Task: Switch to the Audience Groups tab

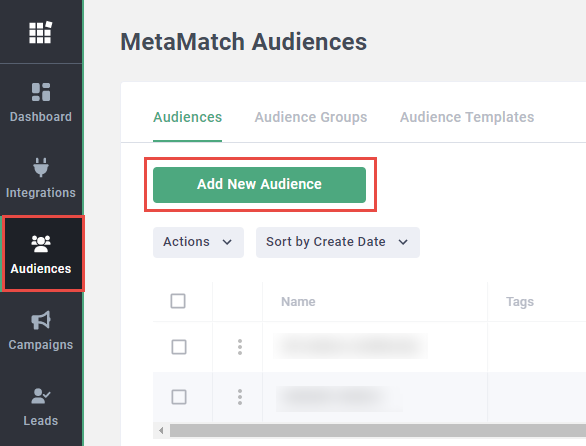Action: [311, 117]
